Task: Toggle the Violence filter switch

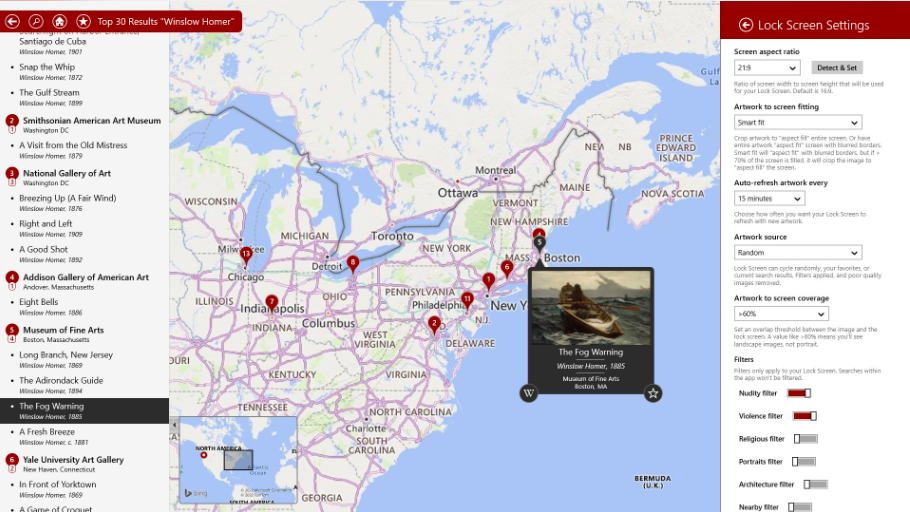Action: [804, 416]
